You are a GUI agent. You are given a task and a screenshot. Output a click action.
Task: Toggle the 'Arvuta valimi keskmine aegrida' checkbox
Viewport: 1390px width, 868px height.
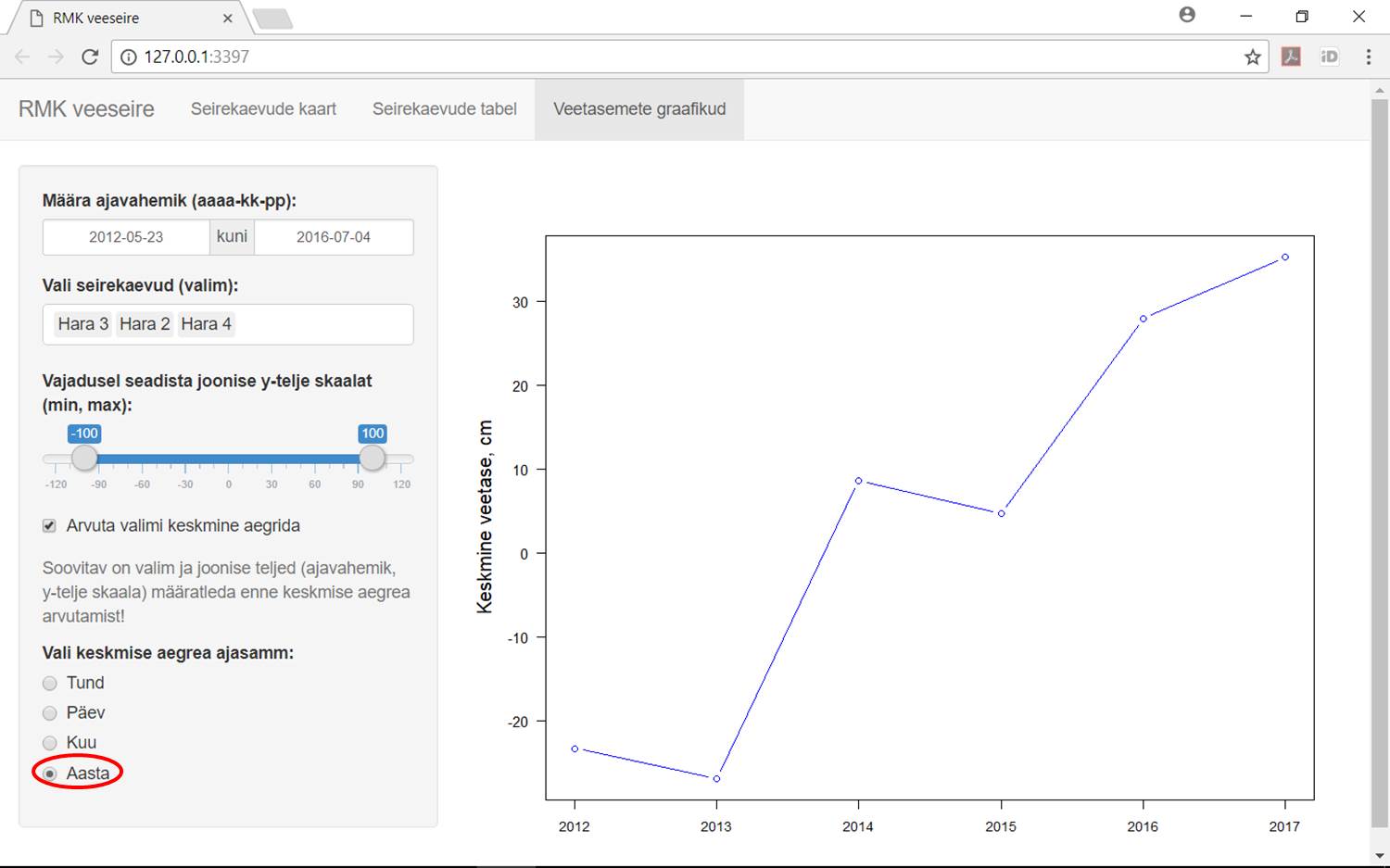pos(50,526)
